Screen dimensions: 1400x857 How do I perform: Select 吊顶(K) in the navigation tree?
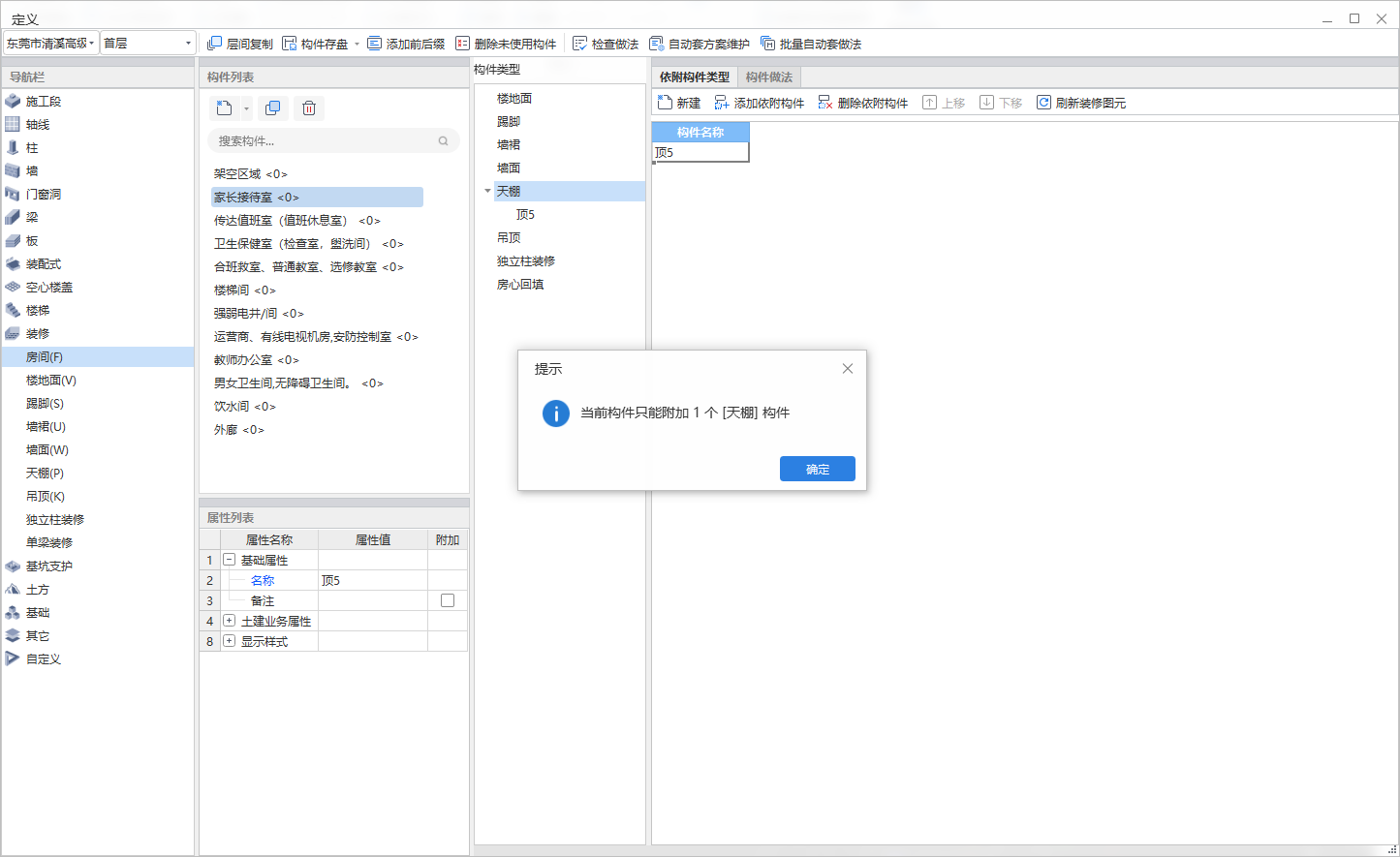click(46, 496)
